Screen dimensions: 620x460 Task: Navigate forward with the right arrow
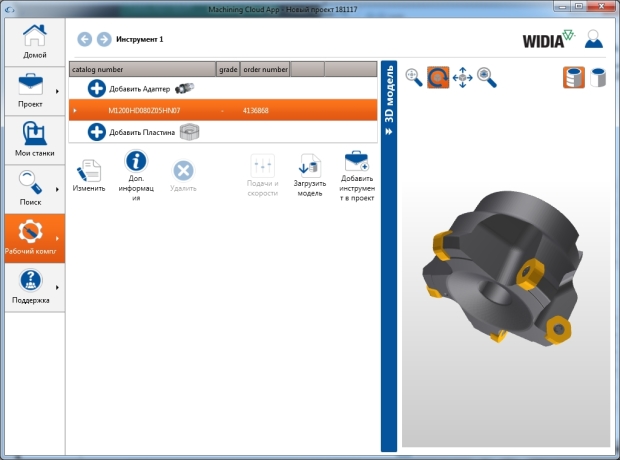click(x=104, y=39)
